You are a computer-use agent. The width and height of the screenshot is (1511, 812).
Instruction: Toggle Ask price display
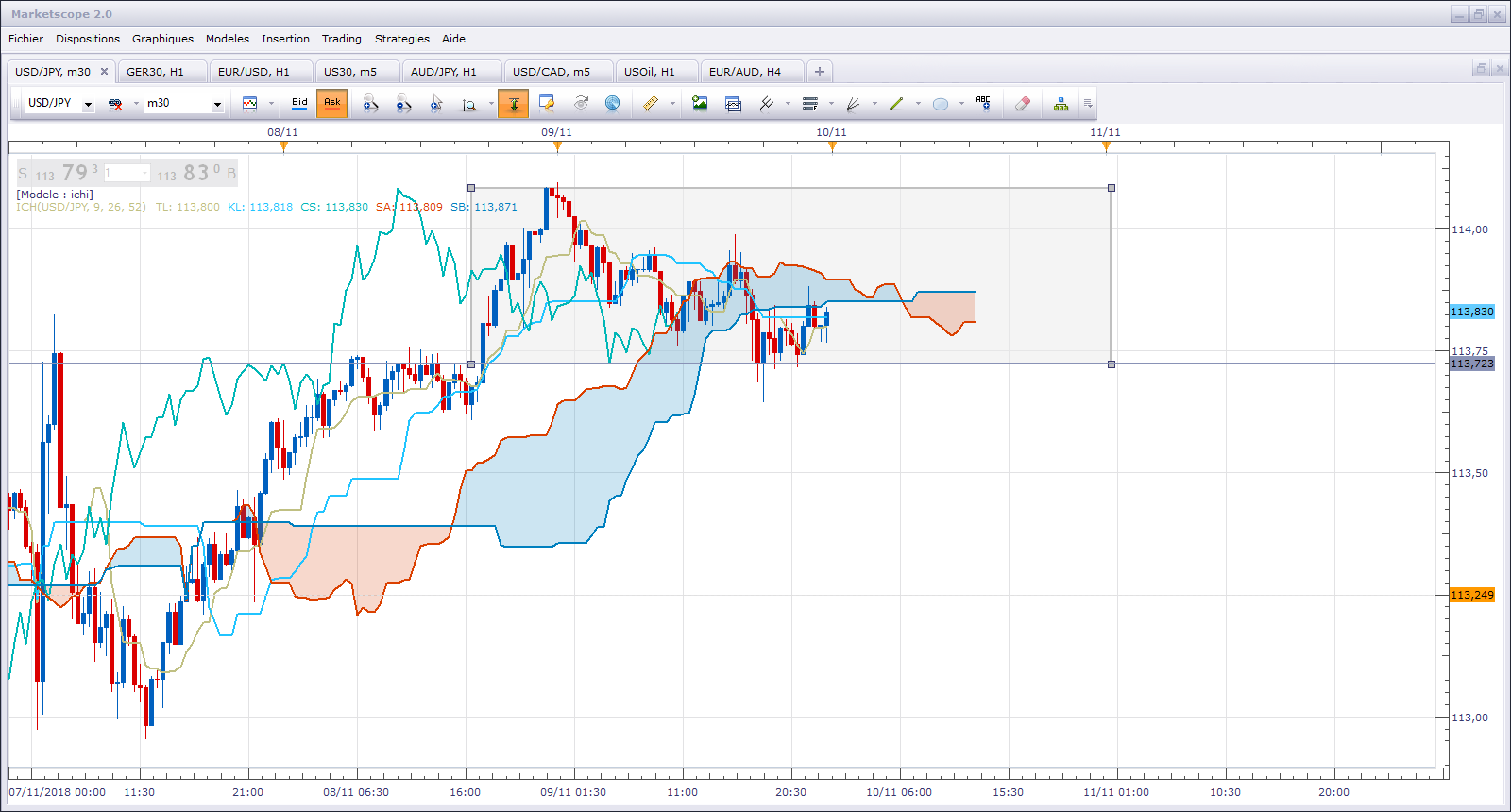coord(332,103)
